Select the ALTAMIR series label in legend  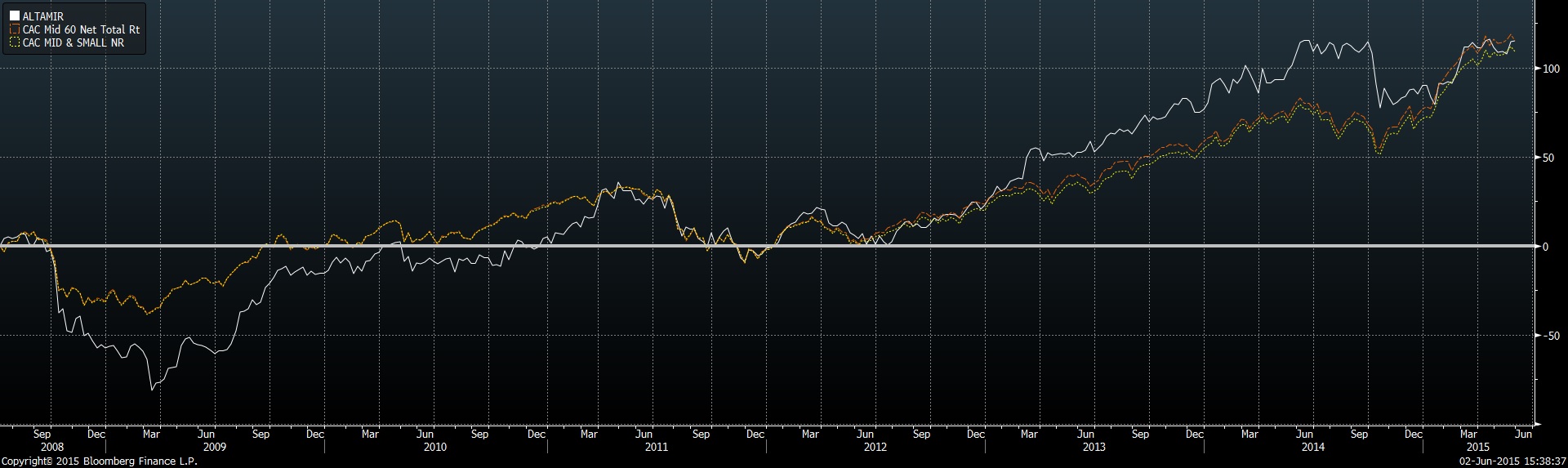click(x=43, y=16)
